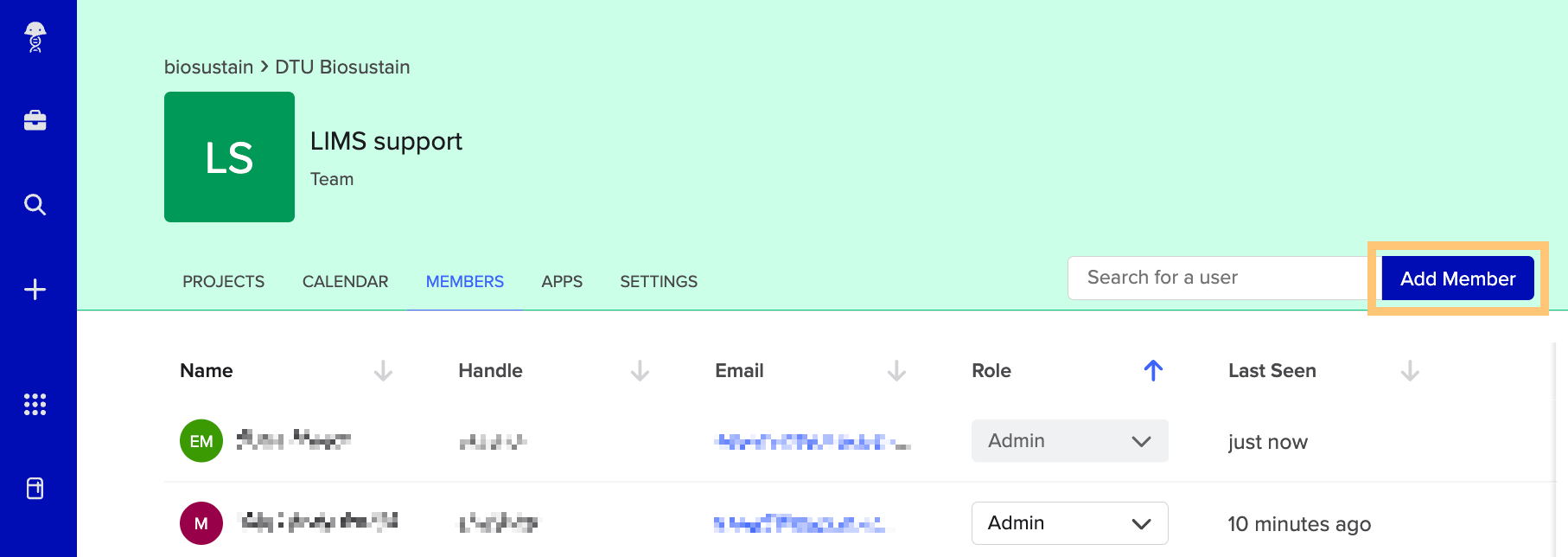Click the sidebar search magnifier icon

35,205
